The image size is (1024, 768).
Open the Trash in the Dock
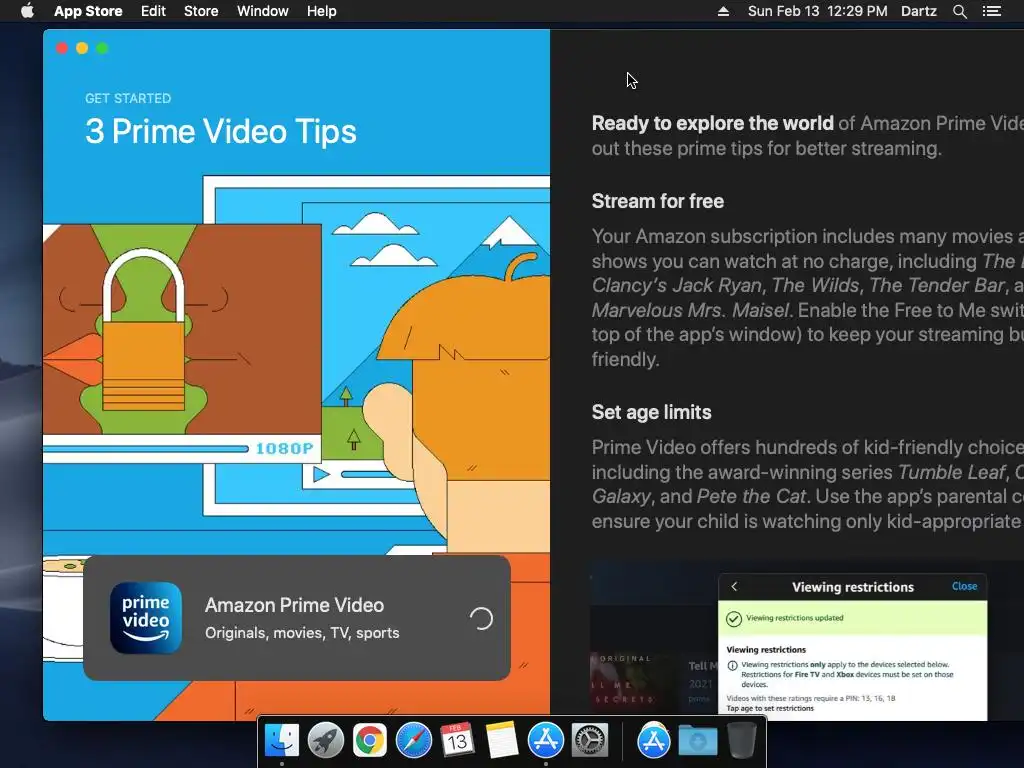point(742,741)
